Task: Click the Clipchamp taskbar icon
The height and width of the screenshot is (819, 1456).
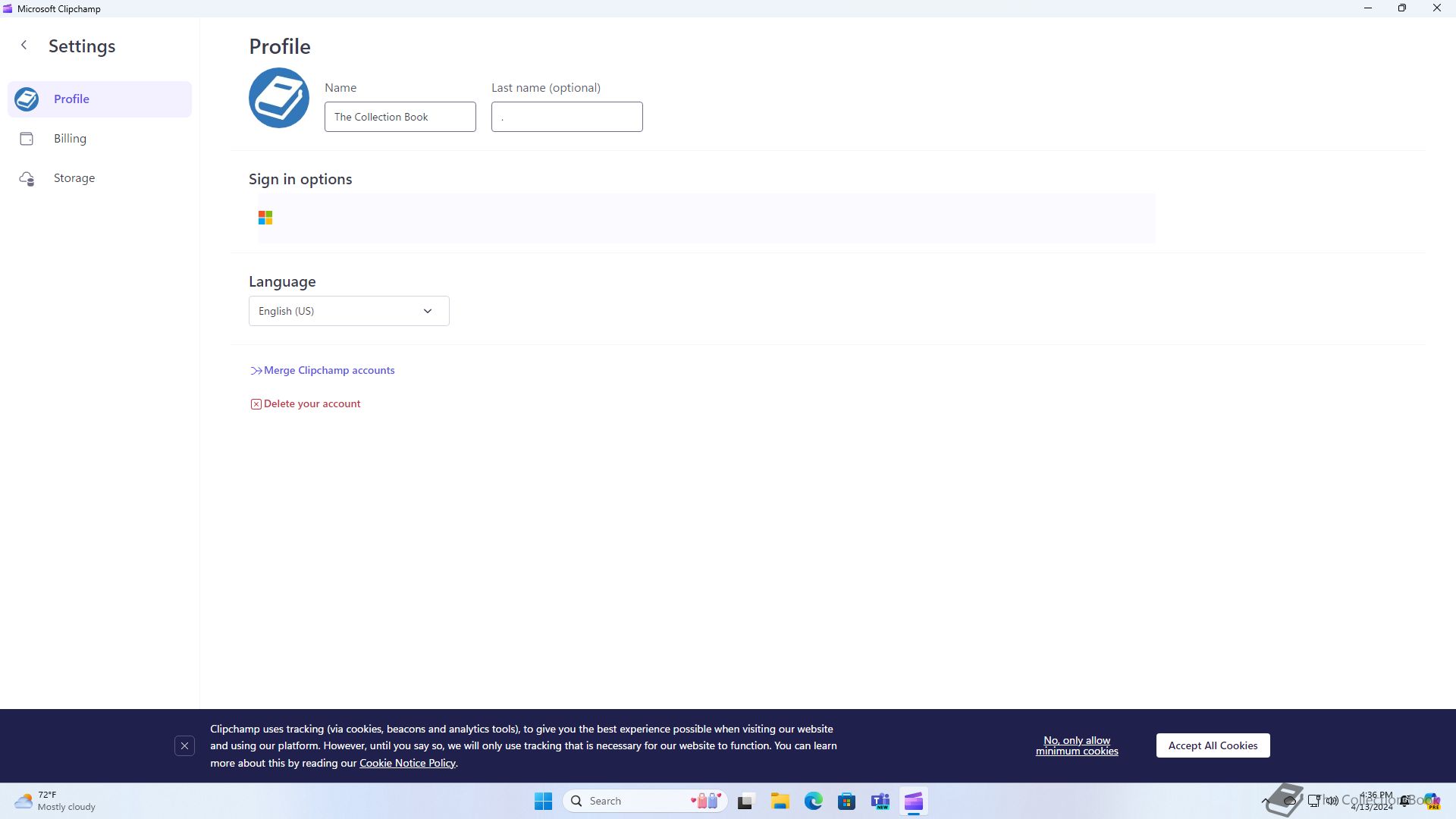Action: click(x=913, y=801)
